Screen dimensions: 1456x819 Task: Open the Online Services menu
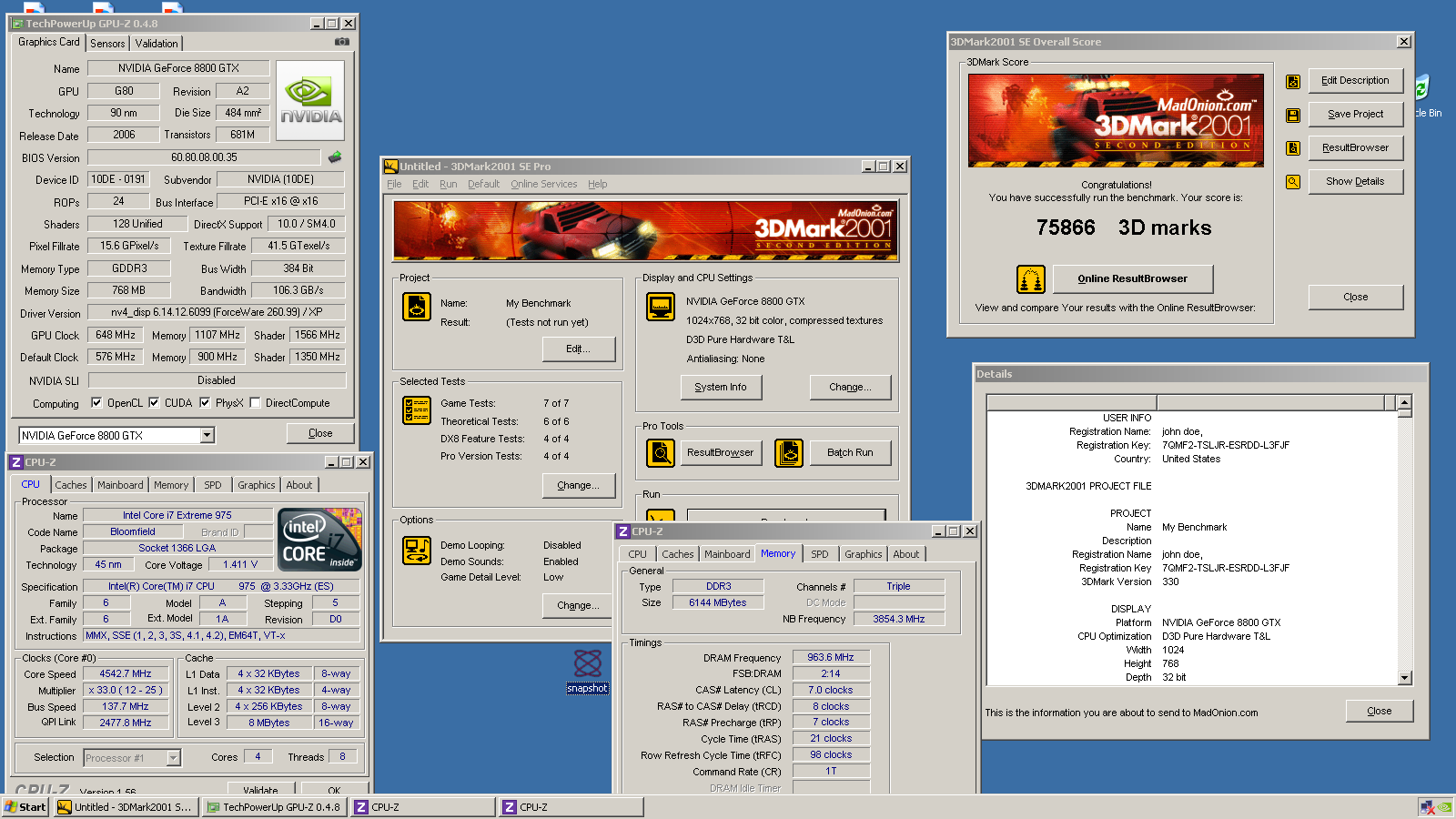point(544,184)
